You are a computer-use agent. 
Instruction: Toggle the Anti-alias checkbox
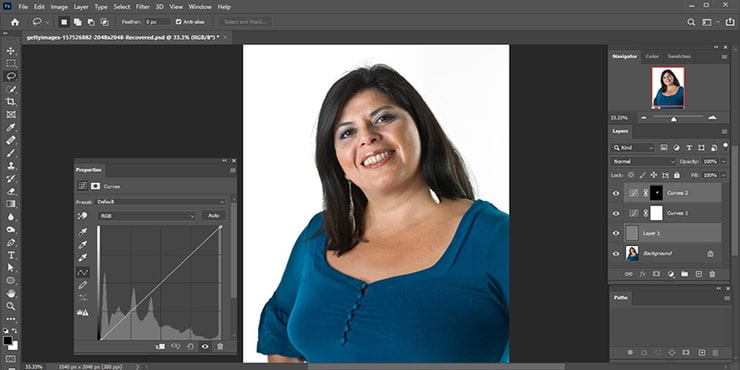tap(179, 22)
